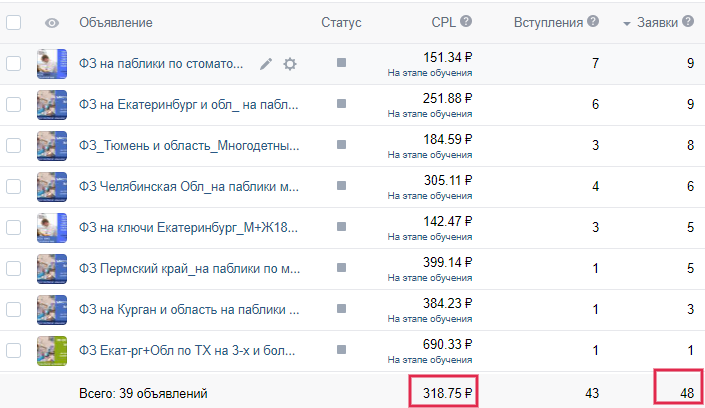Click status square of ФЗ на паблики по стомато
Viewport: 705px width, 408px height.
(x=341, y=63)
